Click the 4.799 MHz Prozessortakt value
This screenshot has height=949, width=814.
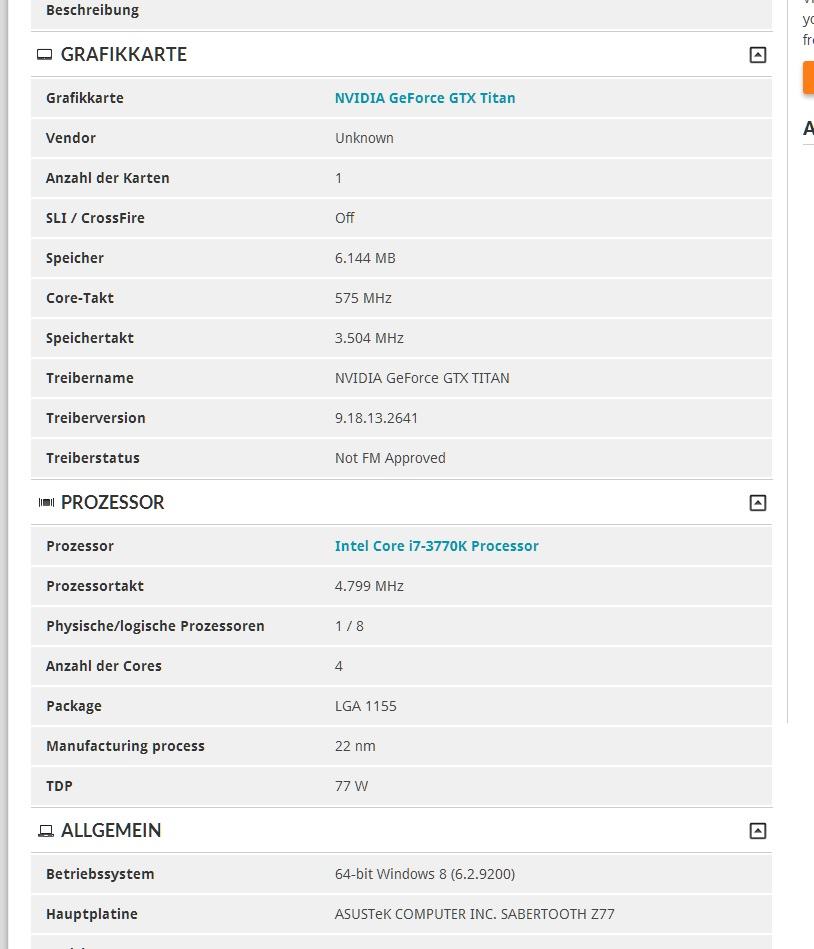point(369,586)
